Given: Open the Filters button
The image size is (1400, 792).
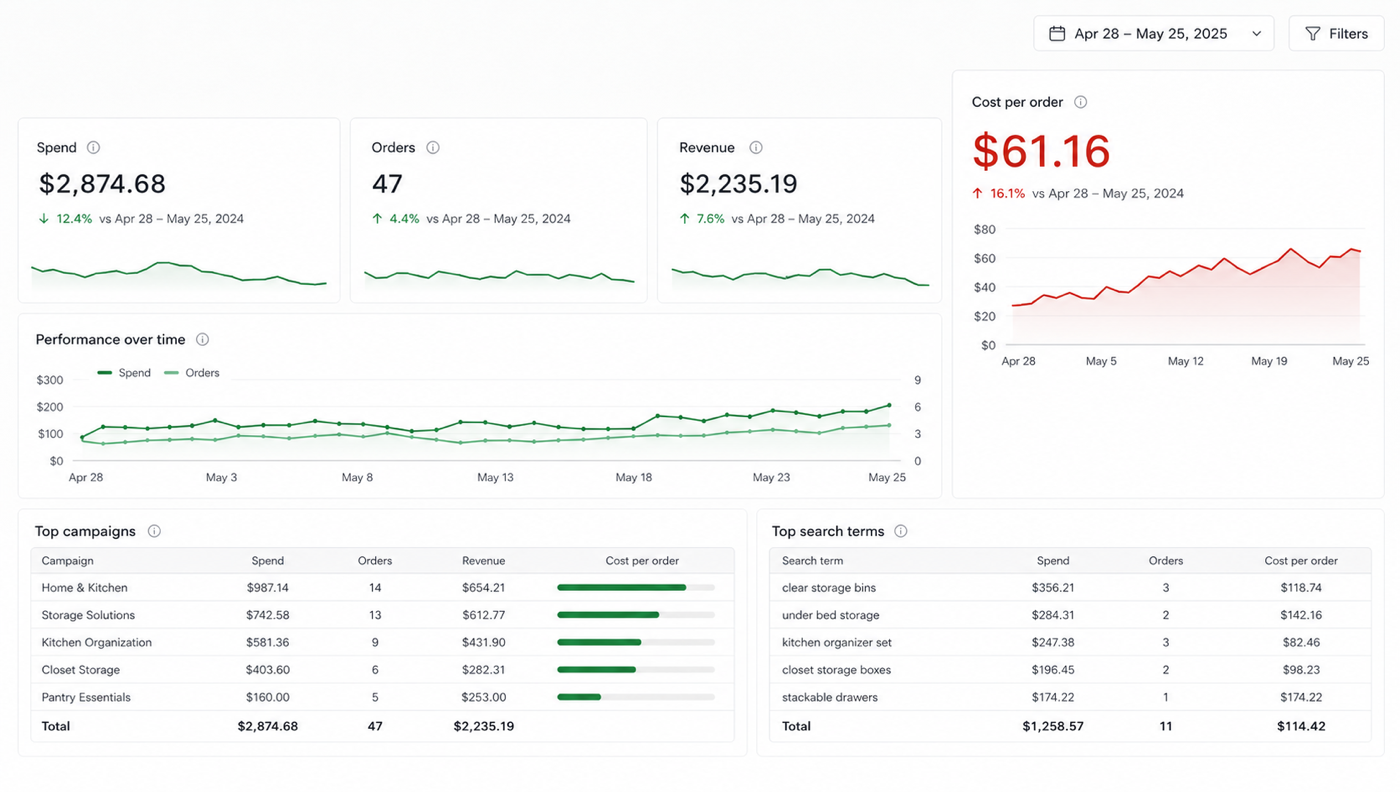Looking at the screenshot, I should [x=1336, y=33].
